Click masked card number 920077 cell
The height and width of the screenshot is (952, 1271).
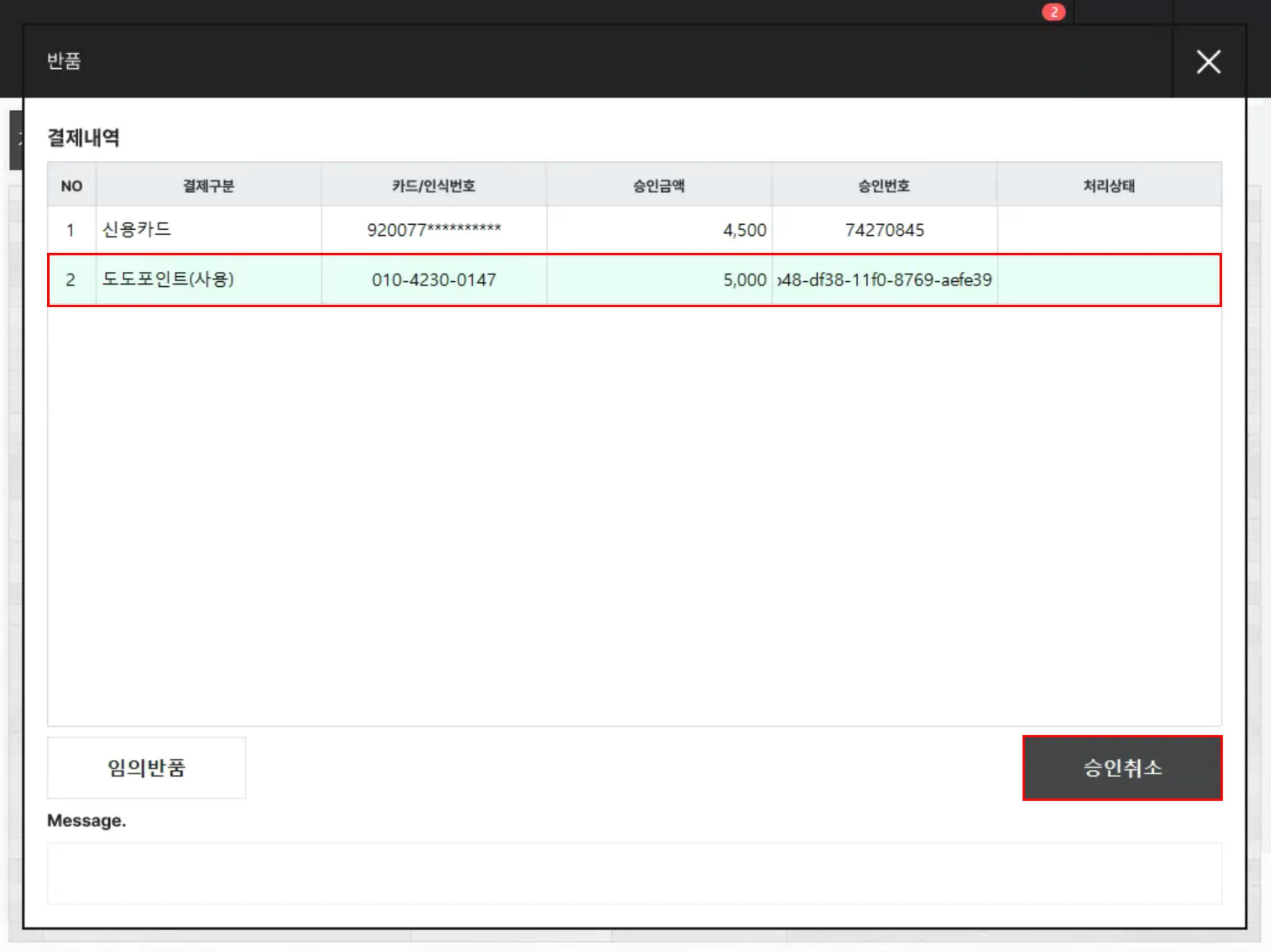(433, 230)
